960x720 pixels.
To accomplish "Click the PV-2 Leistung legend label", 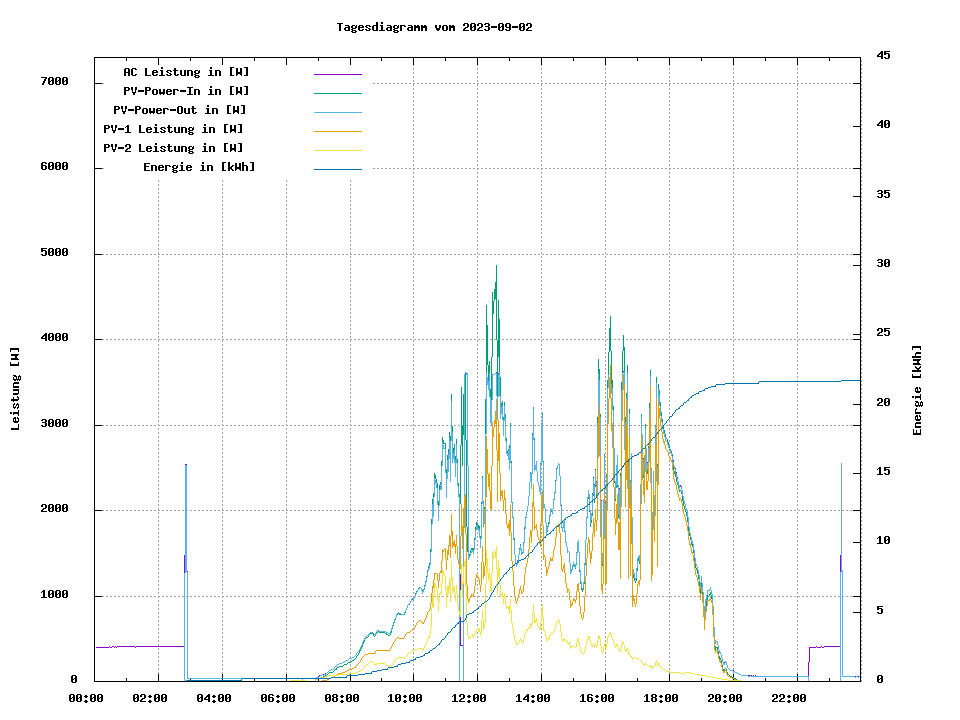I will click(173, 148).
